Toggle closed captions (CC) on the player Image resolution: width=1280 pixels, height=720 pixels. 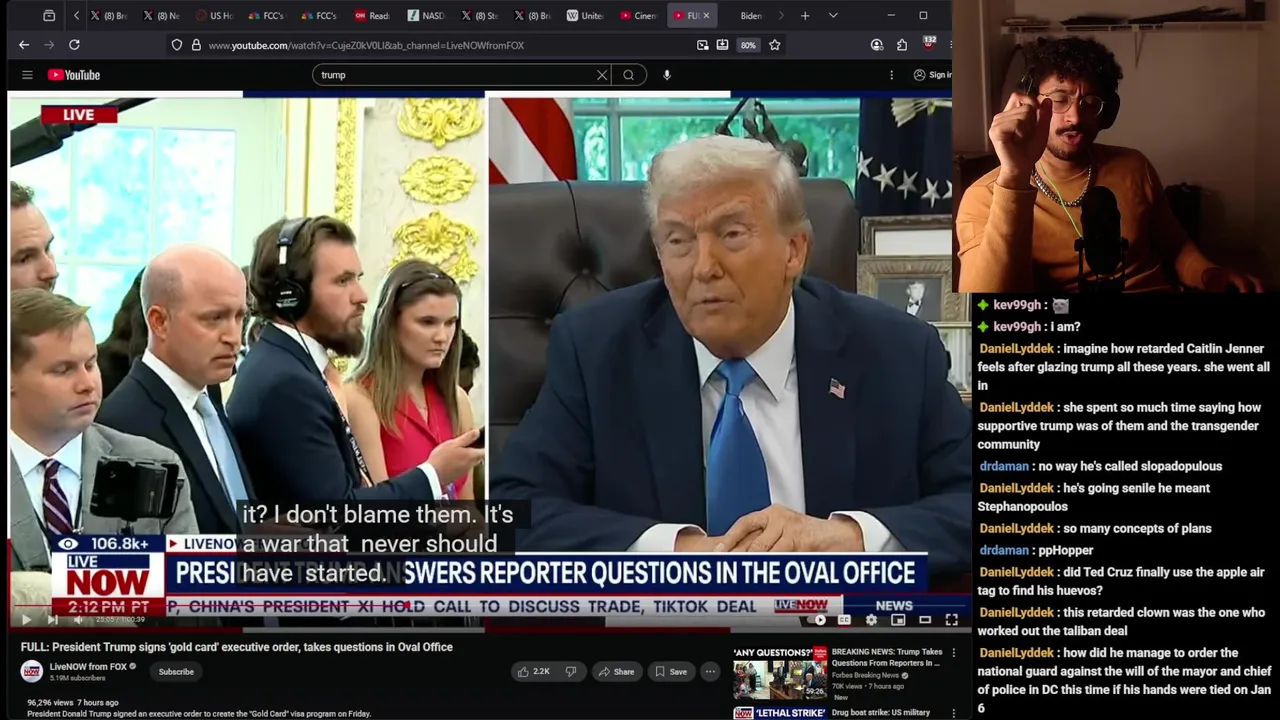(x=844, y=620)
